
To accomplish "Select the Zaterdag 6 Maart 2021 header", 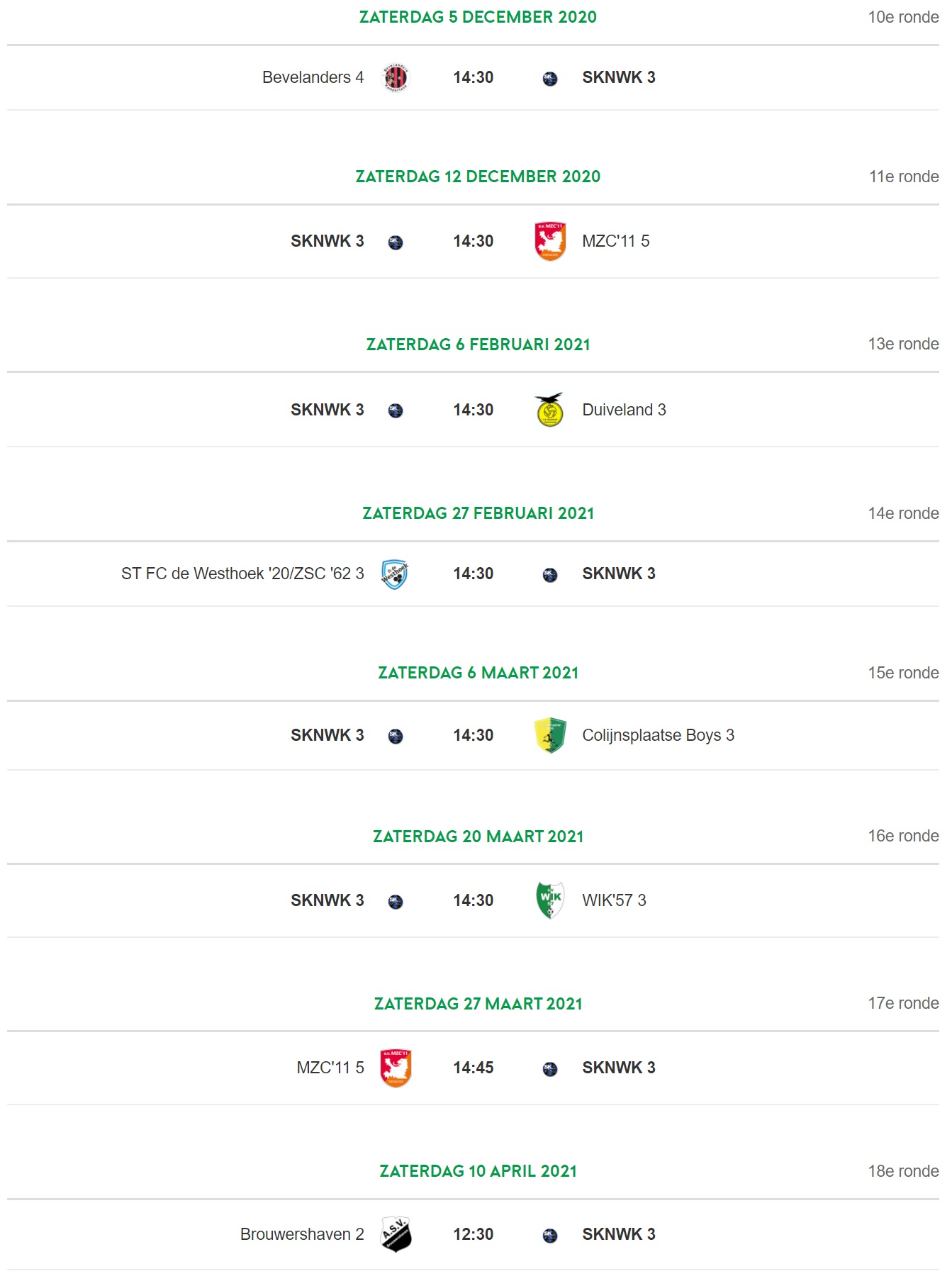I will point(478,673).
